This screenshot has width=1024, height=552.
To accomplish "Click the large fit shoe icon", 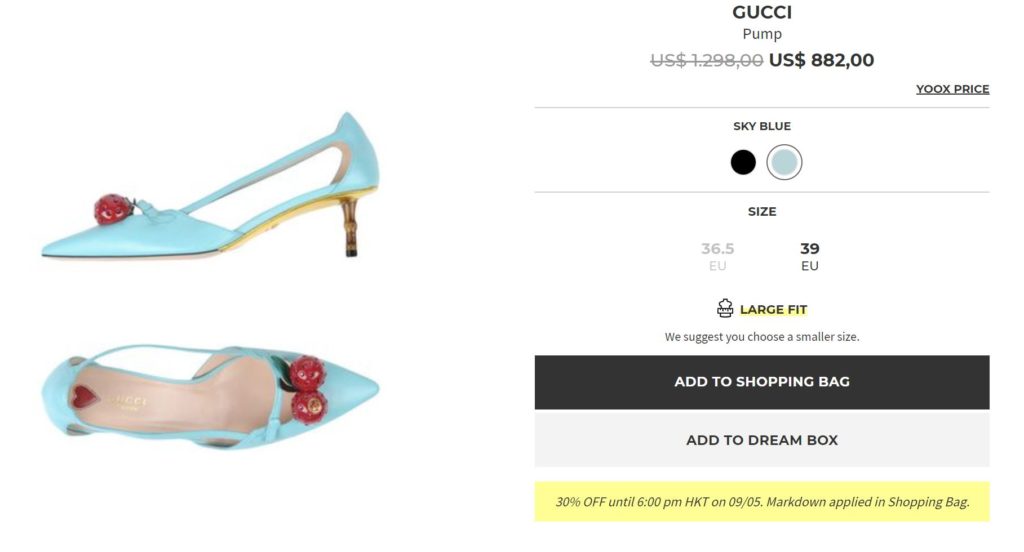I will click(x=725, y=309).
